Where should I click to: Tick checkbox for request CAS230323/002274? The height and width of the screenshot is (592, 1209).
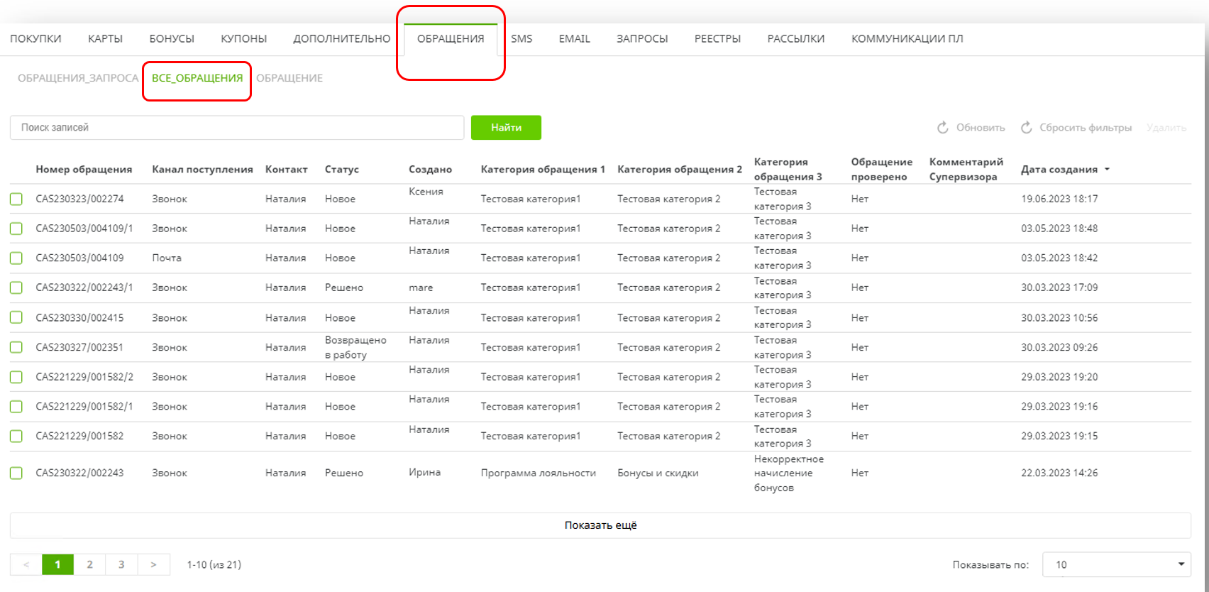[16, 199]
